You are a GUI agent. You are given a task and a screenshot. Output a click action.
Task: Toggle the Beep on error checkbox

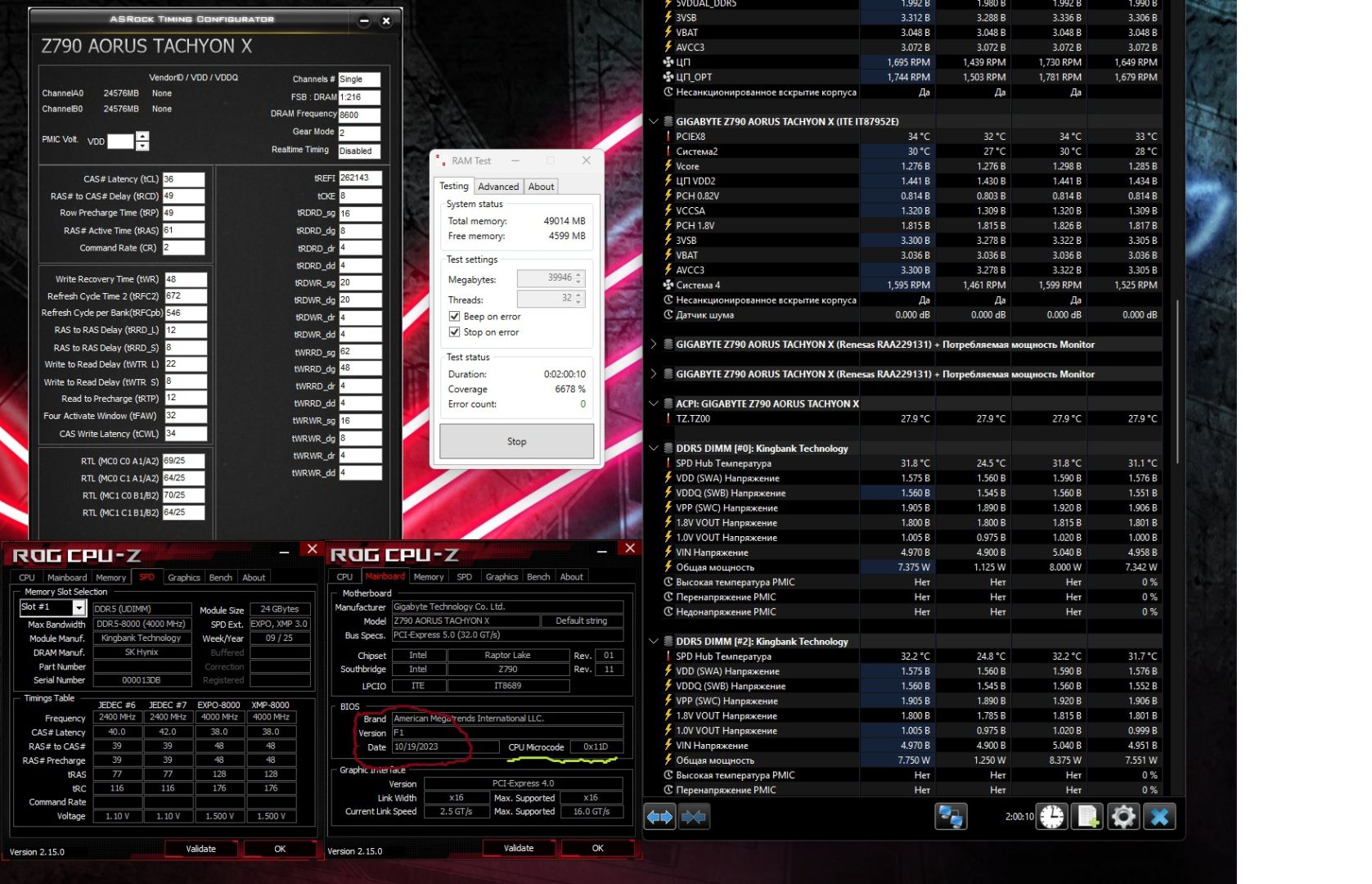tap(454, 316)
